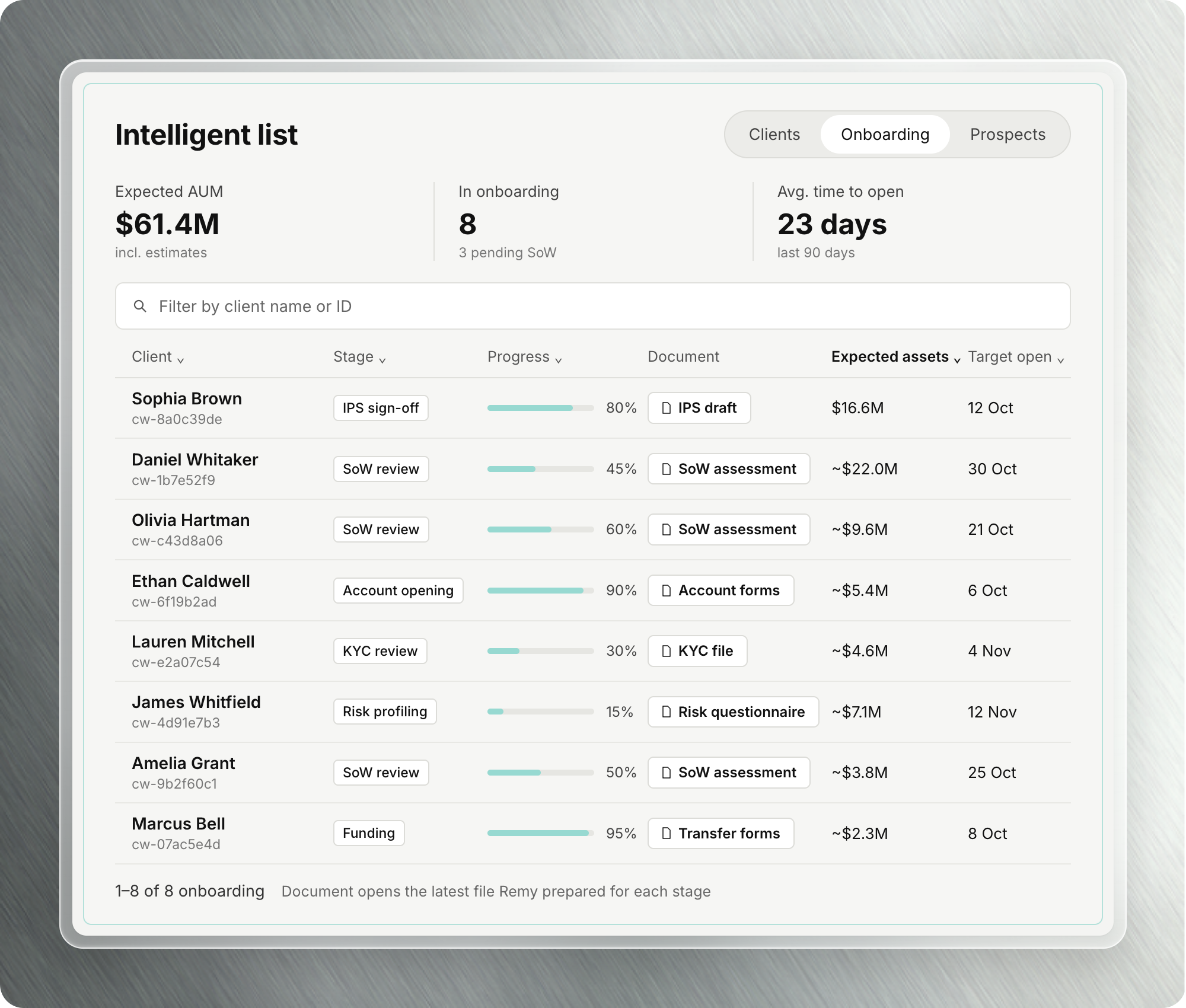Viewport: 1186px width, 1008px height.
Task: Click the file icon on Risk questionnaire
Action: pyautogui.click(x=667, y=712)
